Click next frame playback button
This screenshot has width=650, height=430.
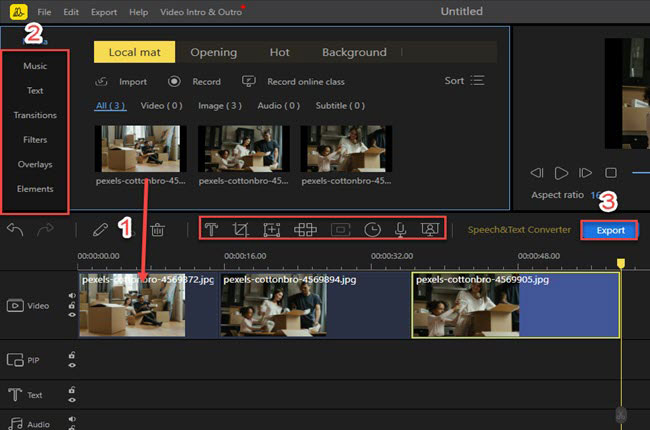tap(585, 172)
